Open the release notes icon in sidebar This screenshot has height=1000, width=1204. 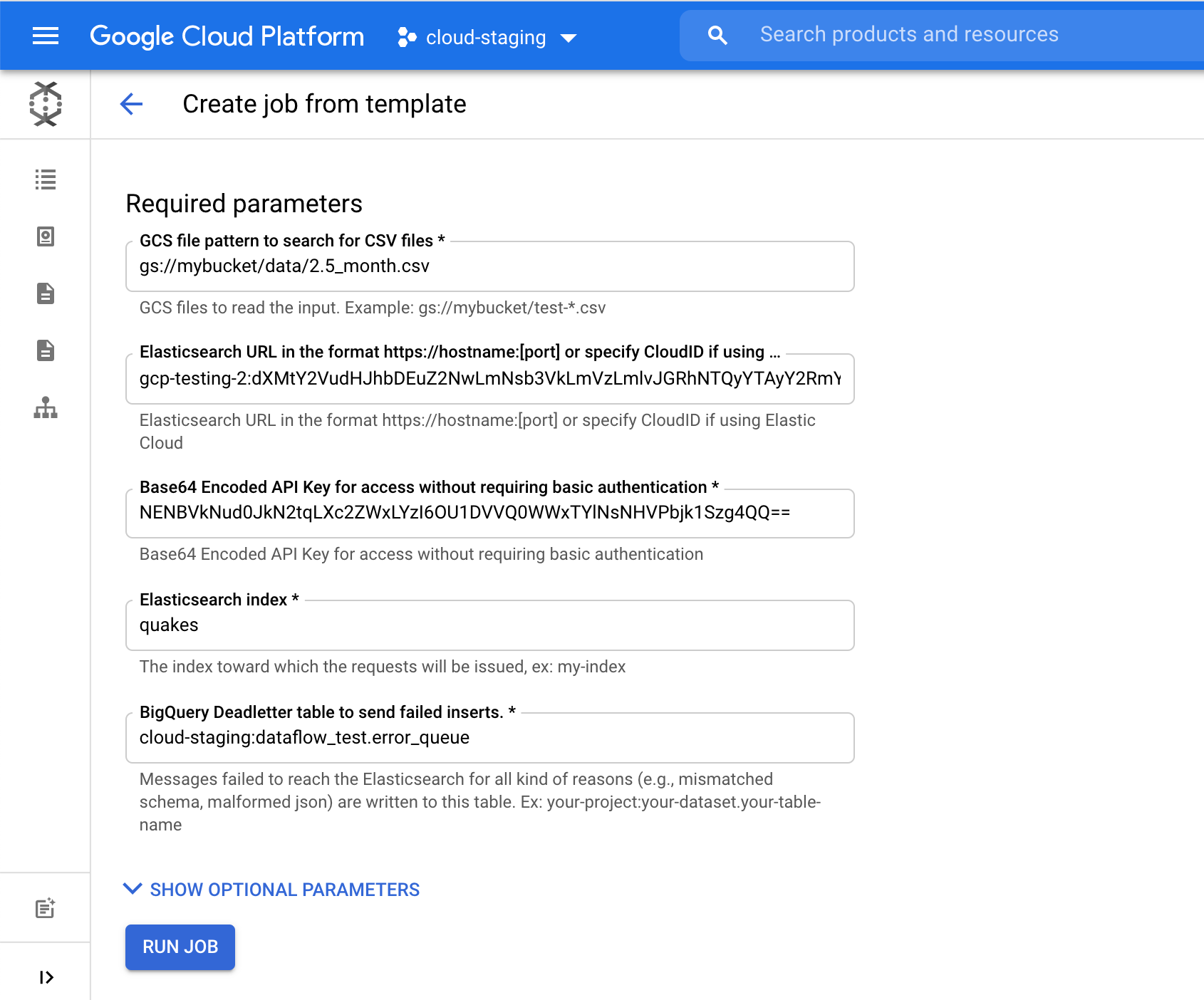pyautogui.click(x=46, y=907)
